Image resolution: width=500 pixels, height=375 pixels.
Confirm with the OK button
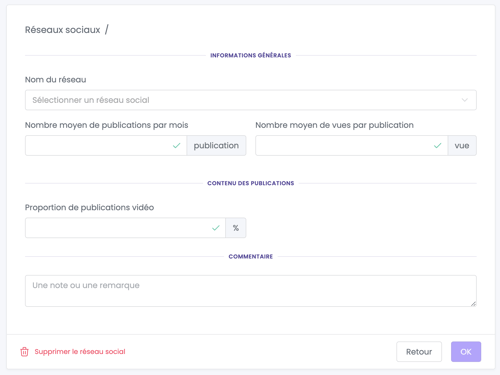click(466, 352)
